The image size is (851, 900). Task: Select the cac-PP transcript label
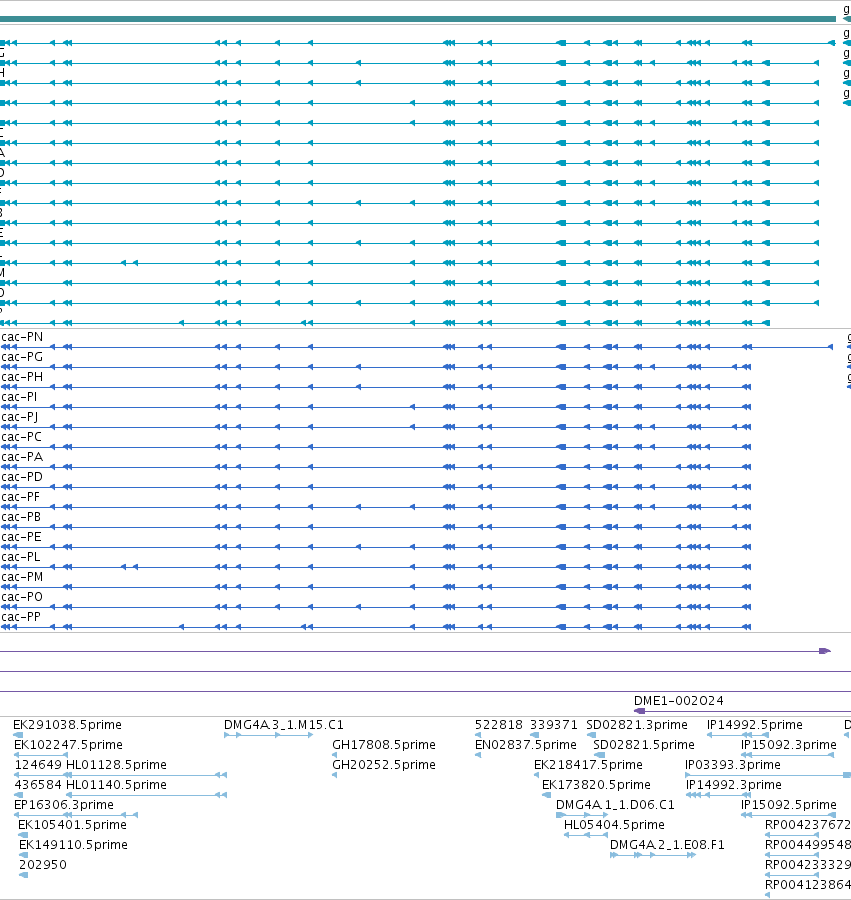[21, 618]
